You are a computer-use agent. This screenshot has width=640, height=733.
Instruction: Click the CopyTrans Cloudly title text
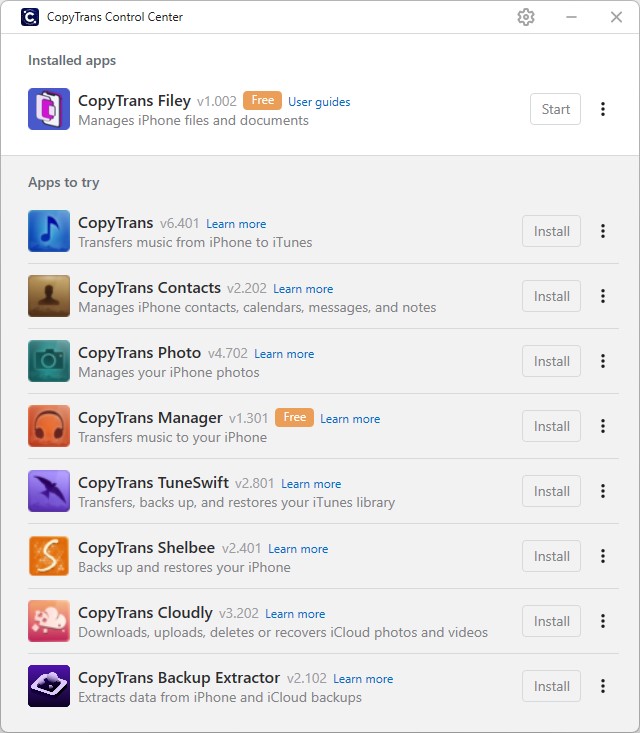click(145, 613)
